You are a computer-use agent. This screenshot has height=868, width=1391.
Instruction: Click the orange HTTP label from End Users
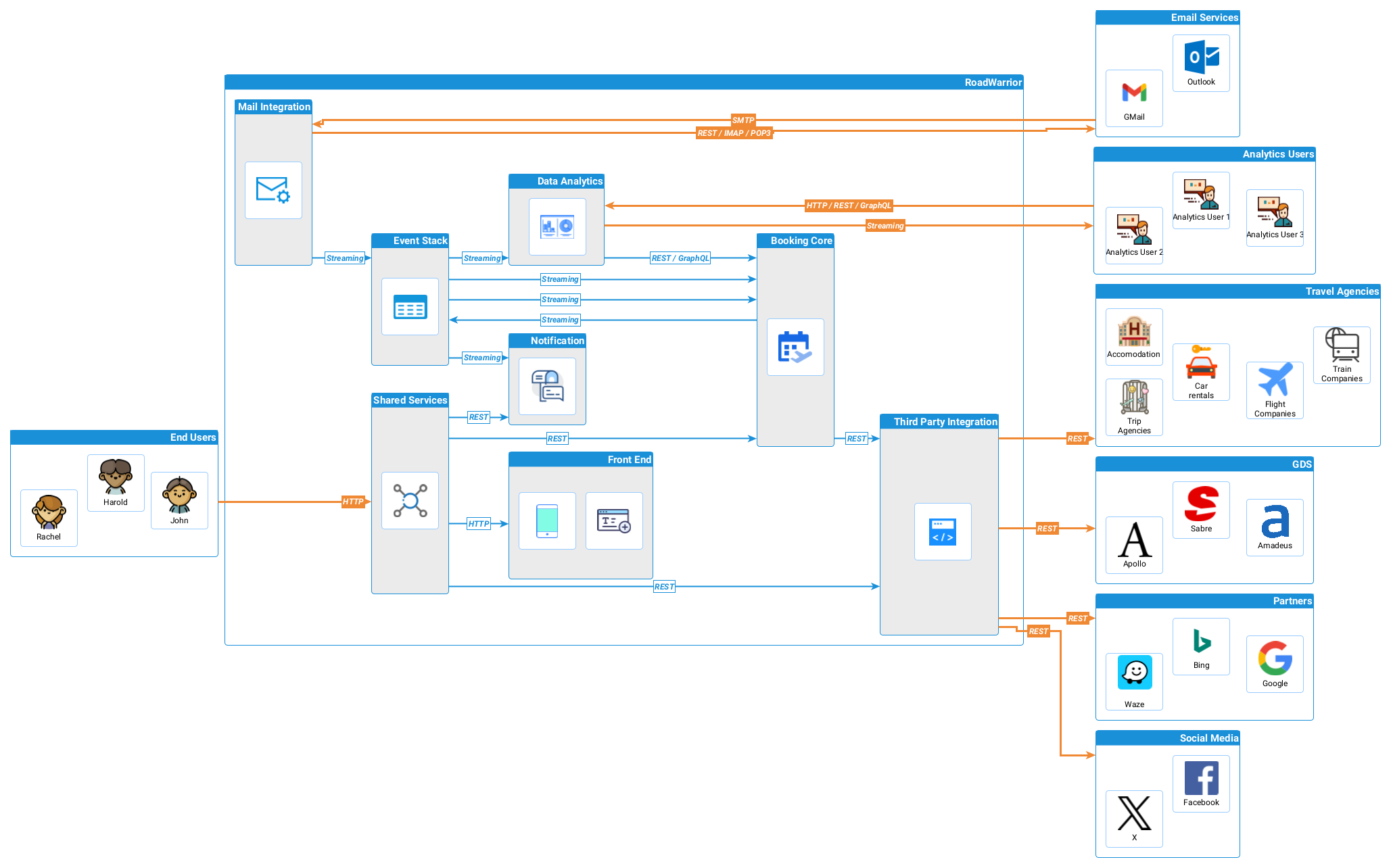click(x=352, y=502)
